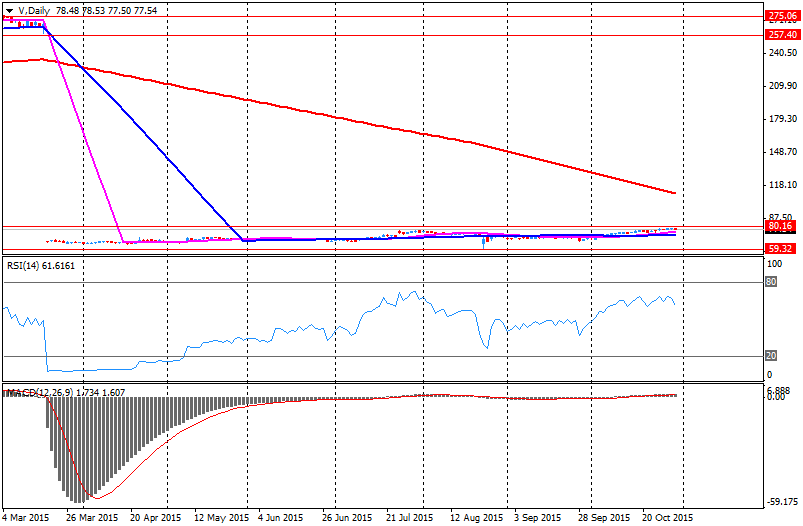803x526 pixels.
Task: Select the 179.30 price axis value
Action: [x=783, y=119]
